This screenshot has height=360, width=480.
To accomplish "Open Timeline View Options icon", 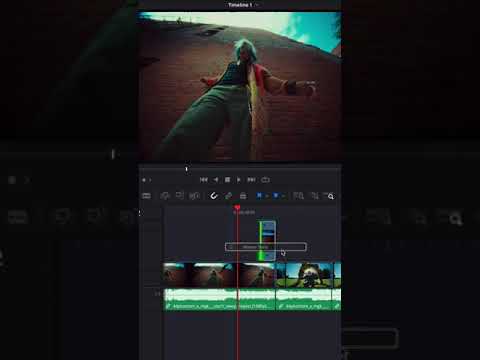I will 146,196.
